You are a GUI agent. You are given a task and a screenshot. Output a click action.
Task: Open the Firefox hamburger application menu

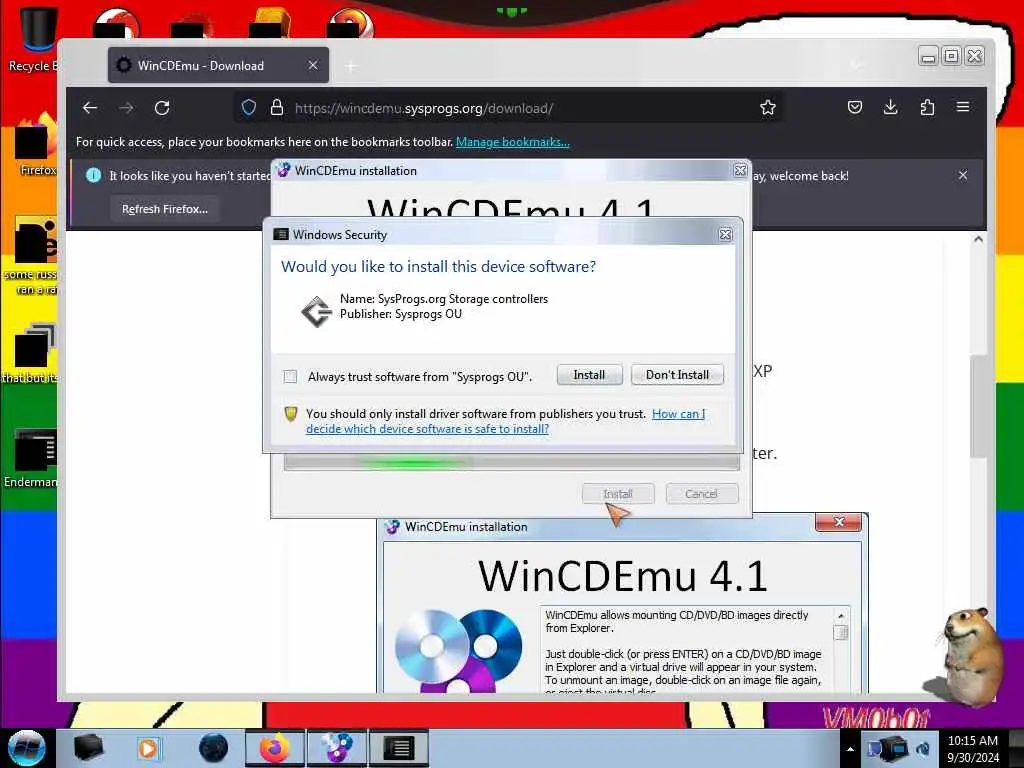963,106
